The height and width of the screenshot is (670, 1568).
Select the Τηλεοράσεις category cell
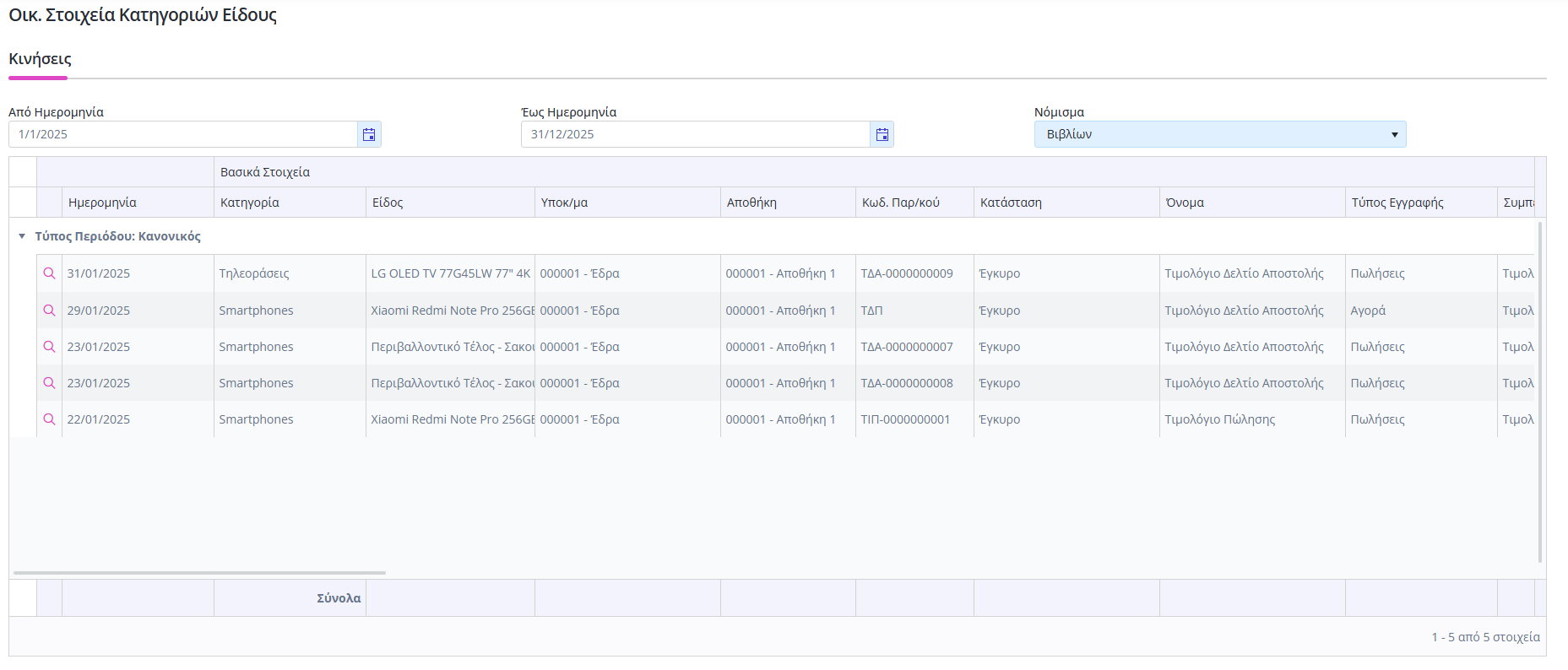(x=290, y=273)
